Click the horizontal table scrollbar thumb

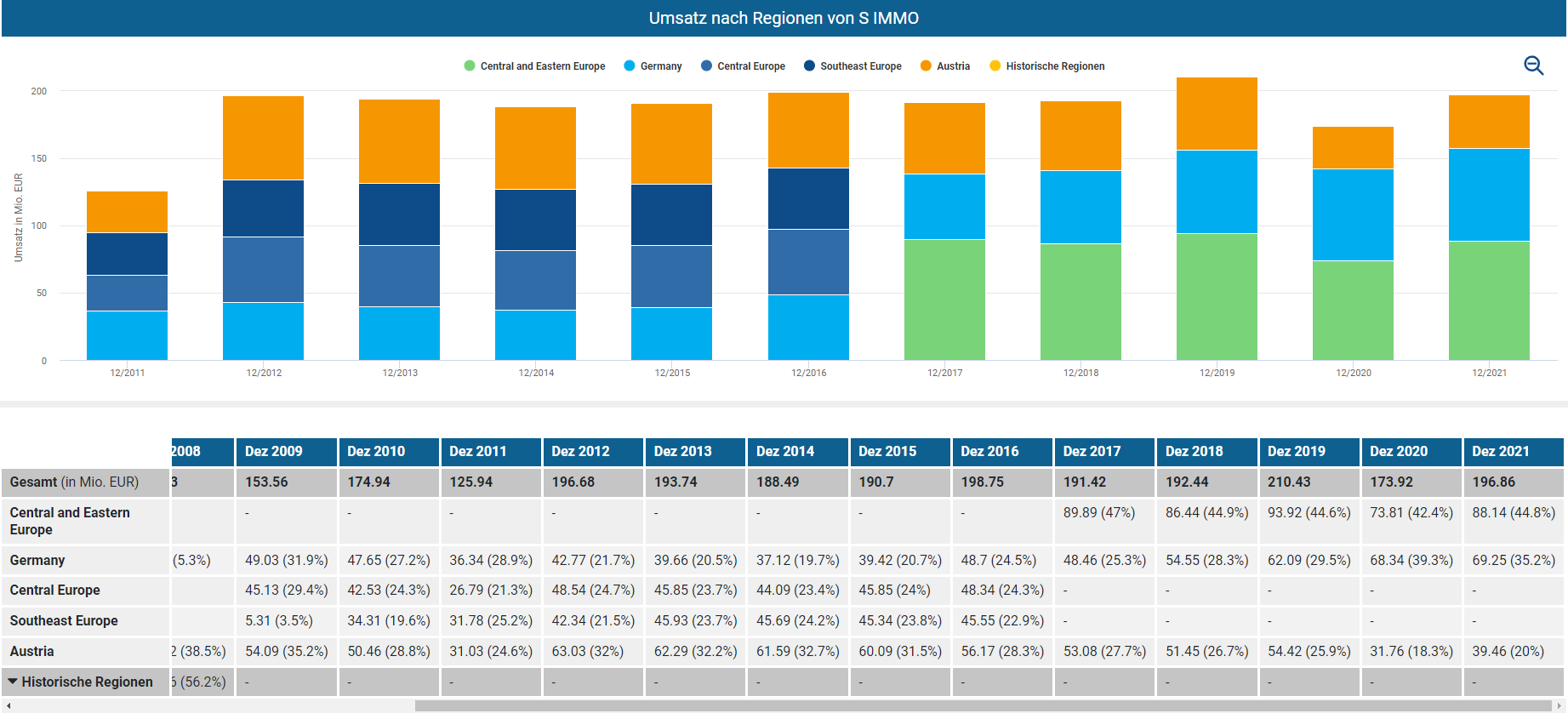point(983,706)
